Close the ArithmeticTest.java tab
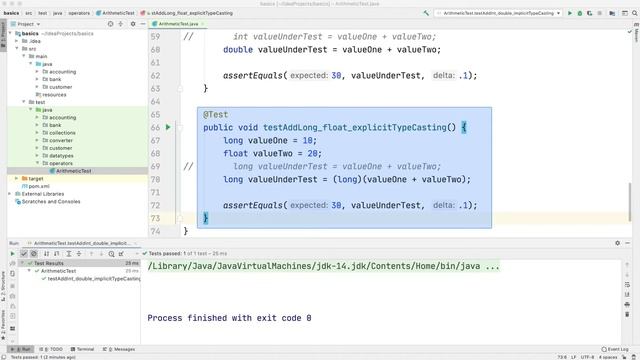This screenshot has width=640, height=360. click(202, 24)
